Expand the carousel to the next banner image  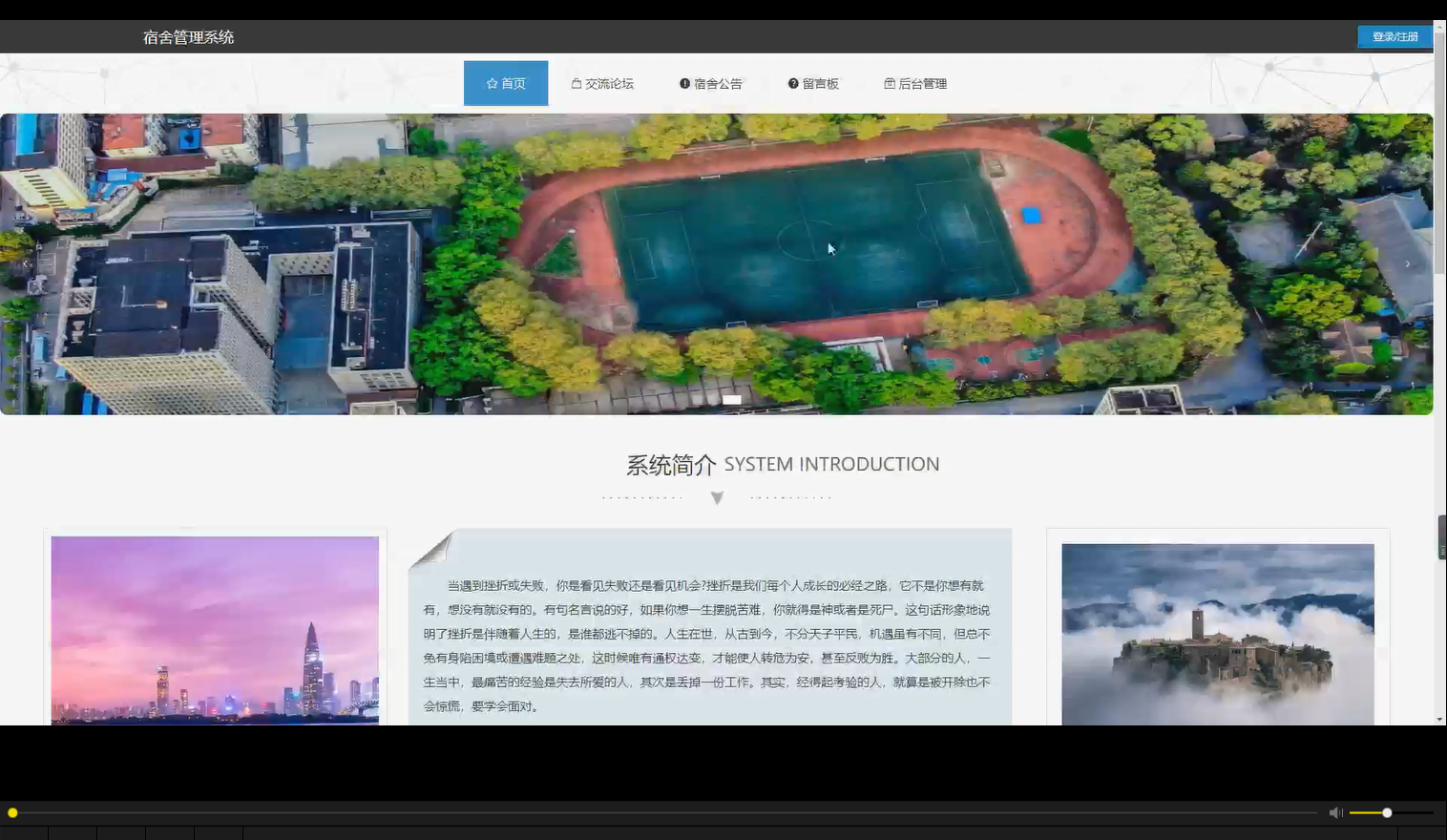coord(1407,264)
